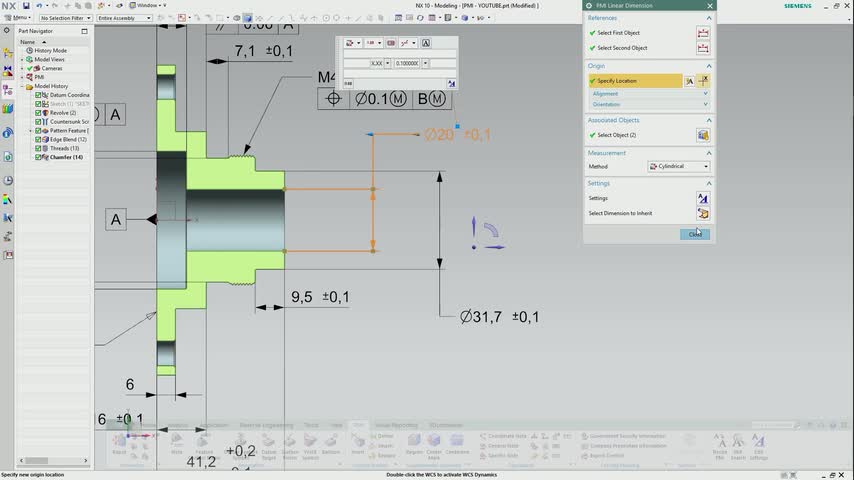854x480 pixels.
Task: Click the reference dimension icon in floating toolbar
Action: [391, 43]
